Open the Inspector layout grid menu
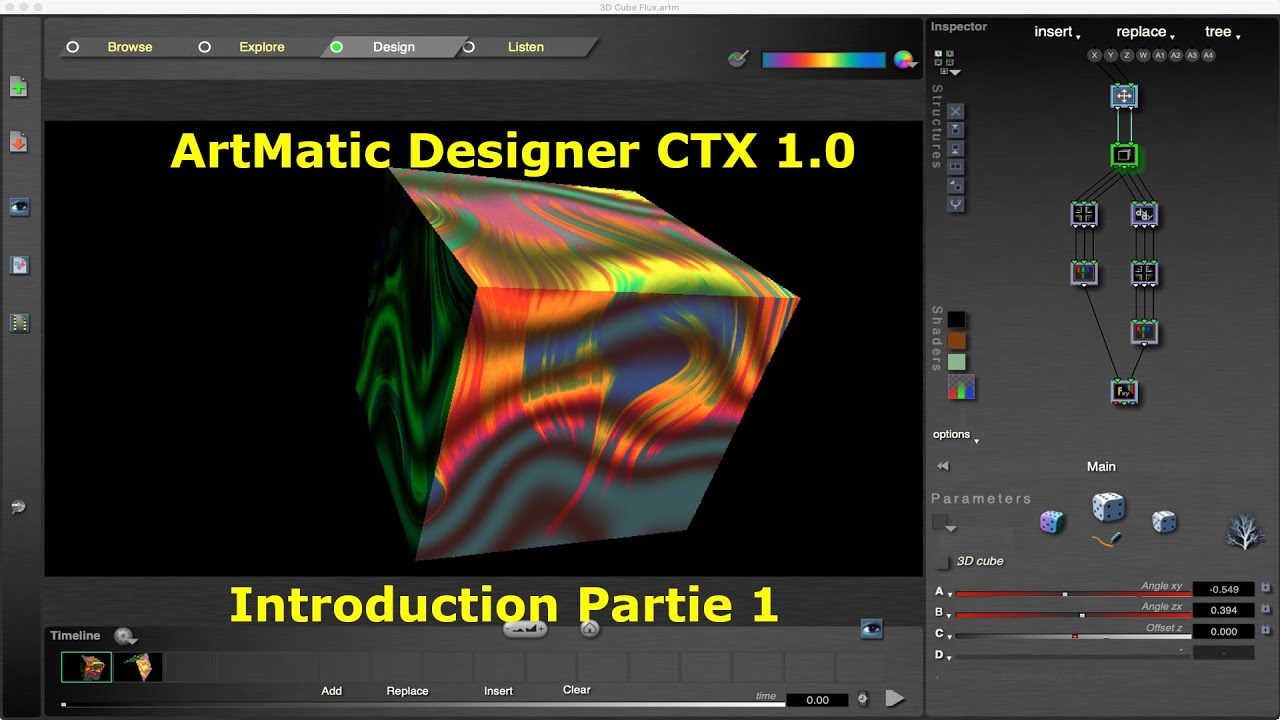The image size is (1280, 720). pyautogui.click(x=945, y=64)
